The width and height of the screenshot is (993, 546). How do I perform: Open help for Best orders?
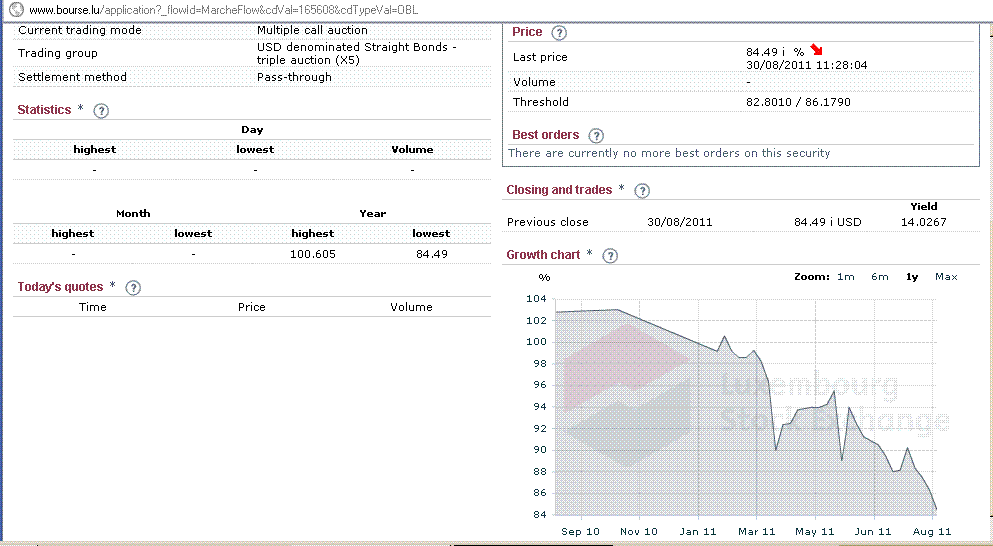coord(597,136)
